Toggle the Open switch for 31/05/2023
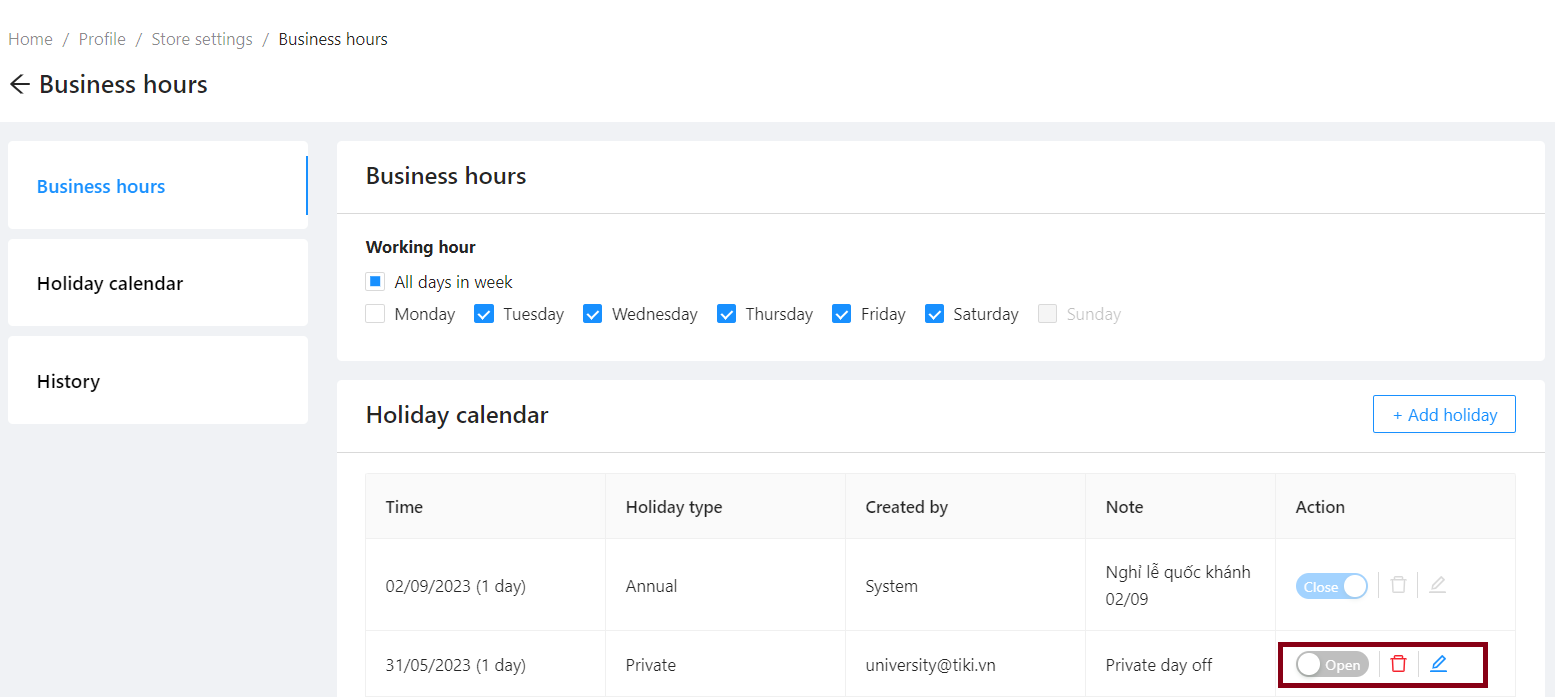1555x697 pixels. click(1332, 664)
